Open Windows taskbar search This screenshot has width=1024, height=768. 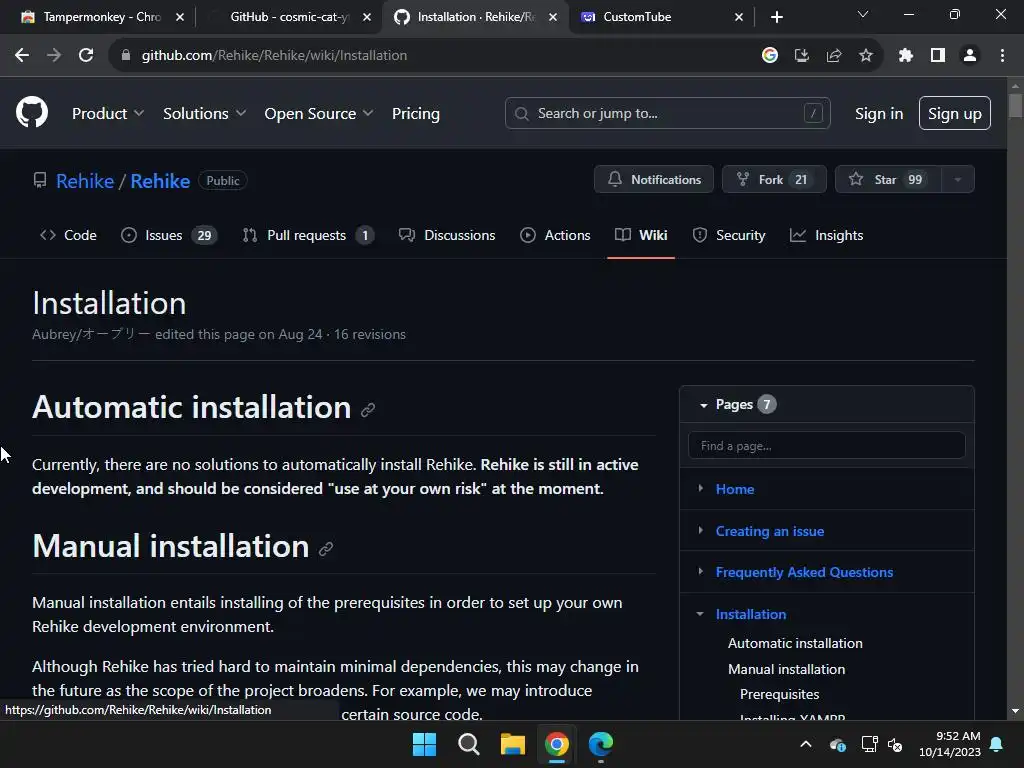pyautogui.click(x=469, y=744)
